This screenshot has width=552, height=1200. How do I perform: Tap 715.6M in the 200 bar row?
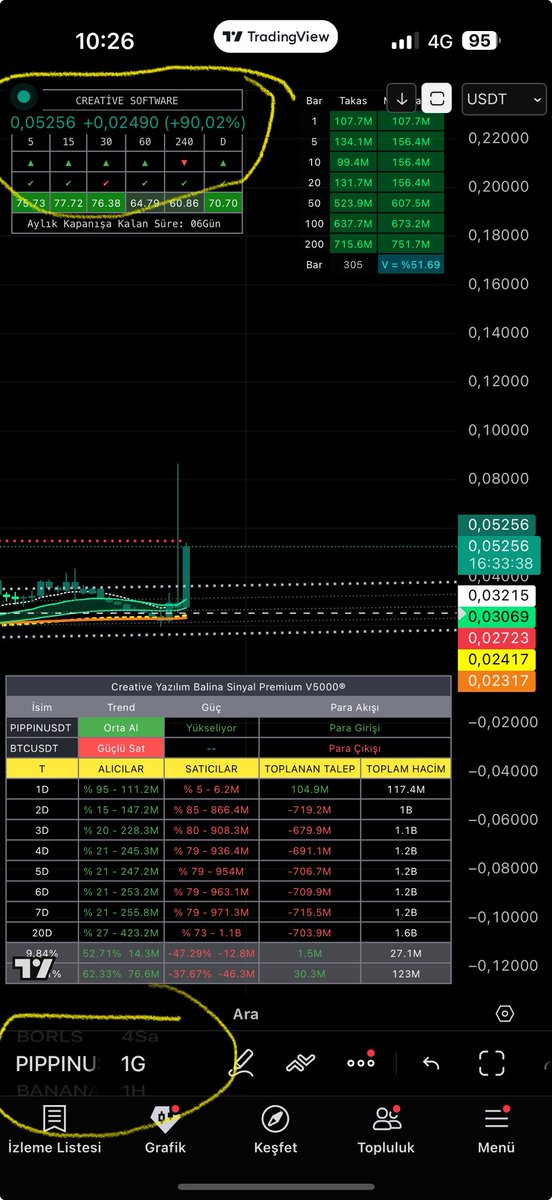pyautogui.click(x=352, y=245)
